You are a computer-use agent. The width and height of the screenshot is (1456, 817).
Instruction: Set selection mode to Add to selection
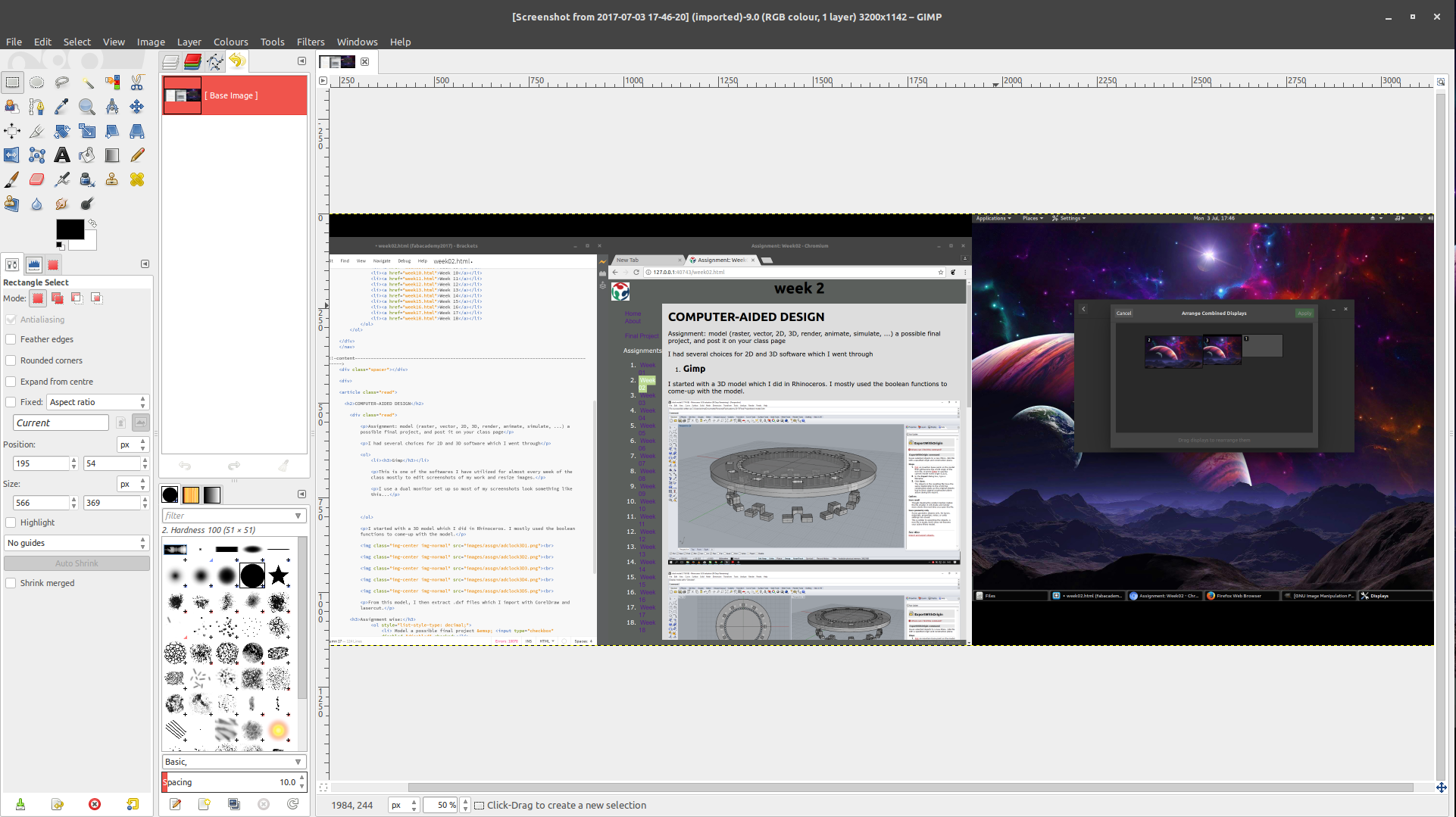(x=57, y=298)
